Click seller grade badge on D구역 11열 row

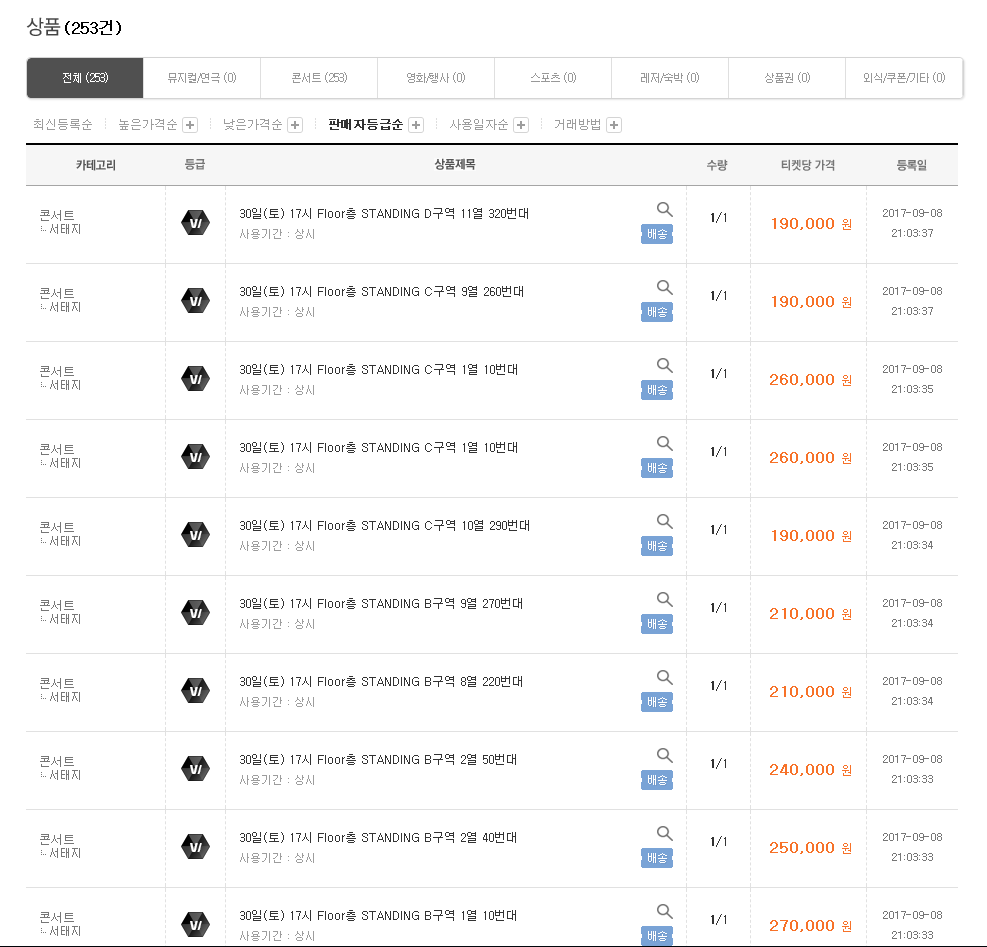[195, 223]
